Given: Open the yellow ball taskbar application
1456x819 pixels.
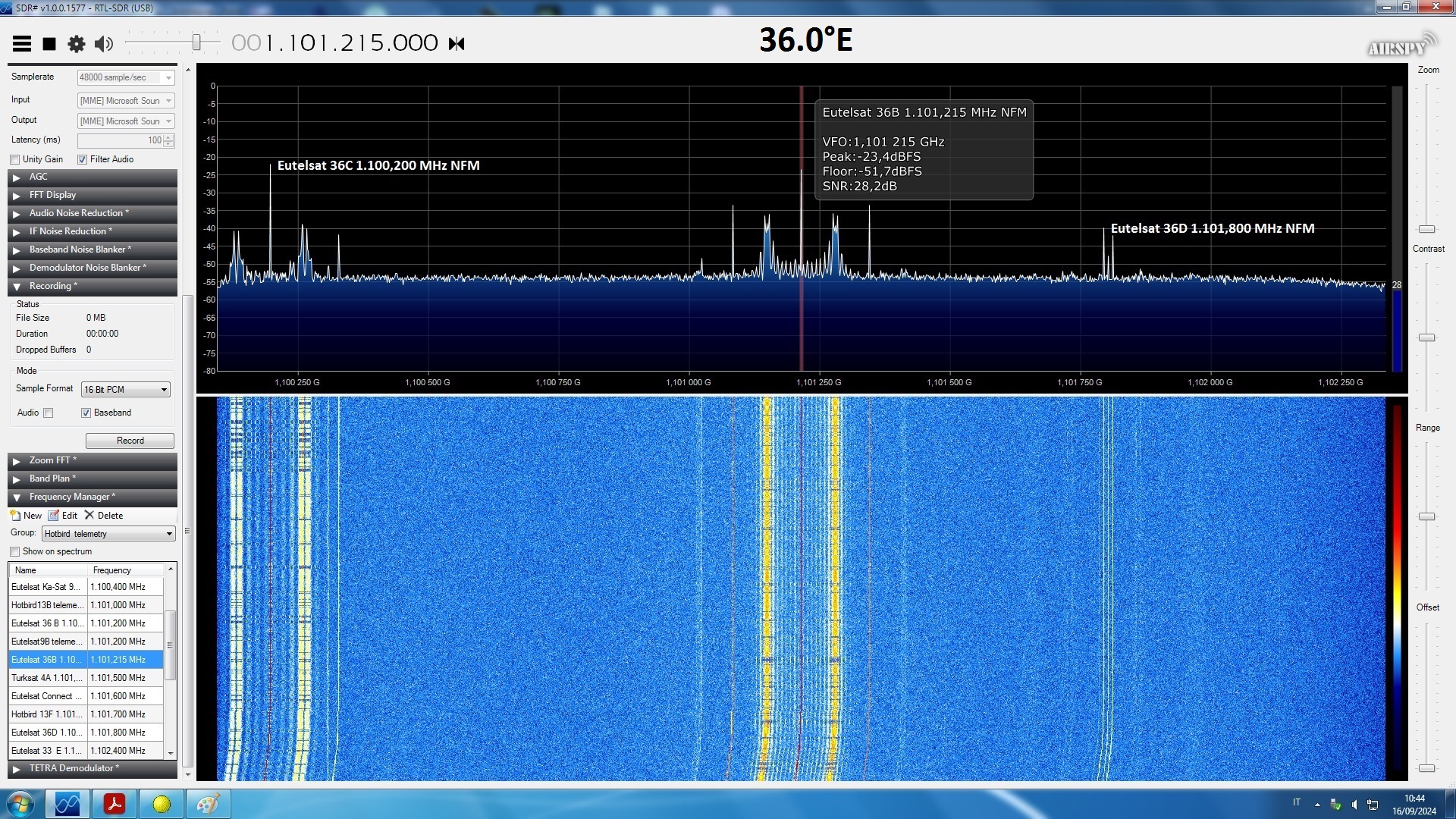Looking at the screenshot, I should point(162,804).
